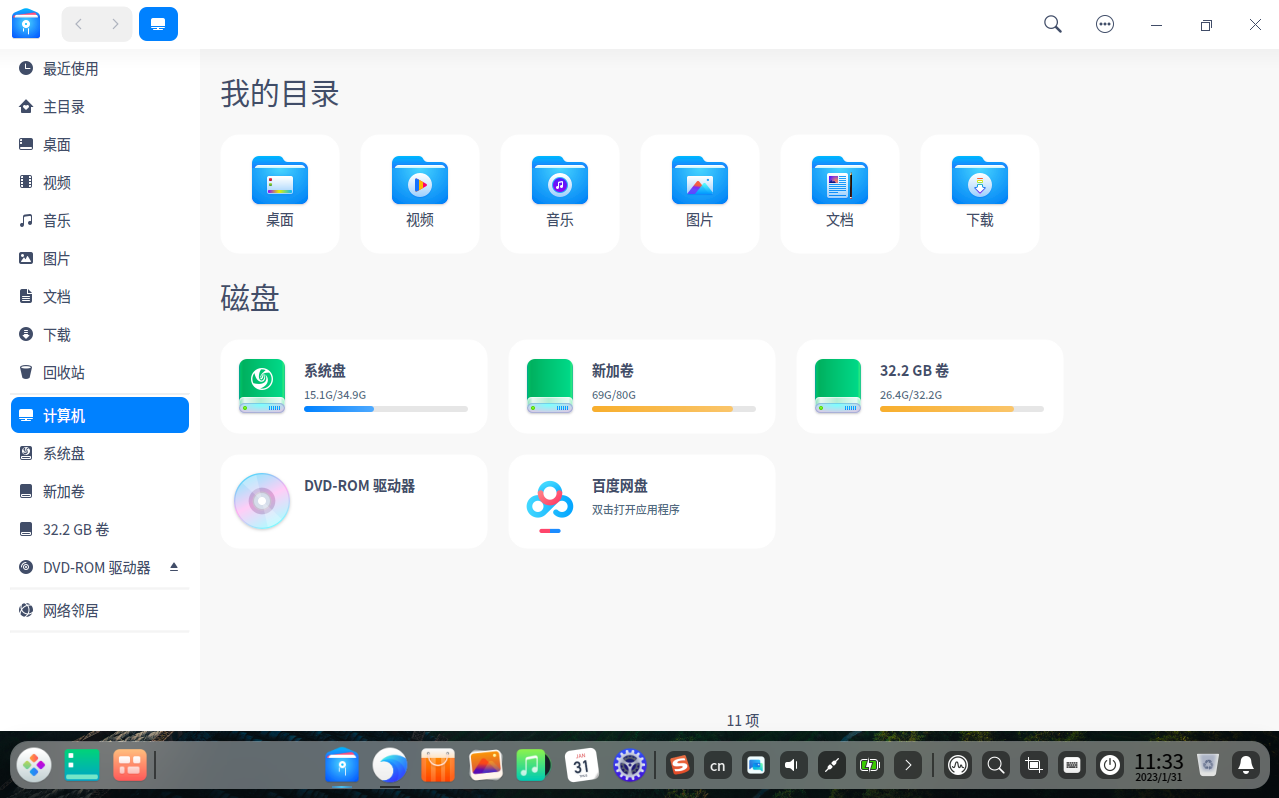
Task: Toggle the onscreen keyboard tray icon
Action: pyautogui.click(x=1071, y=765)
